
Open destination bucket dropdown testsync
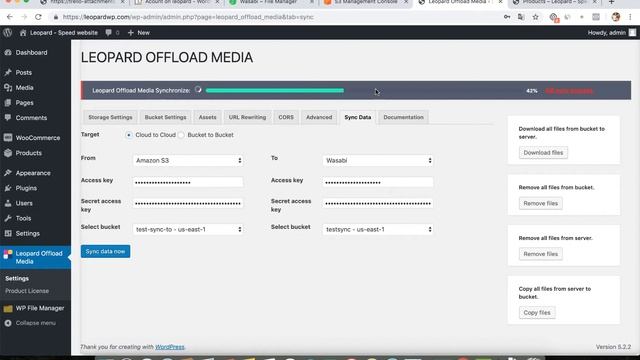click(x=378, y=229)
